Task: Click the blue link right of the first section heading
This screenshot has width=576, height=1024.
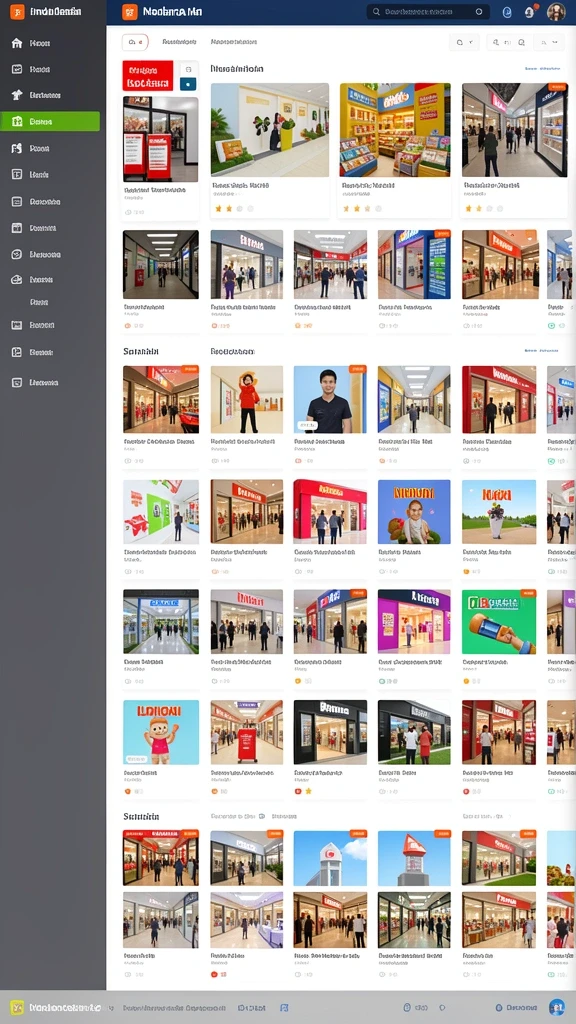Action: click(x=542, y=68)
